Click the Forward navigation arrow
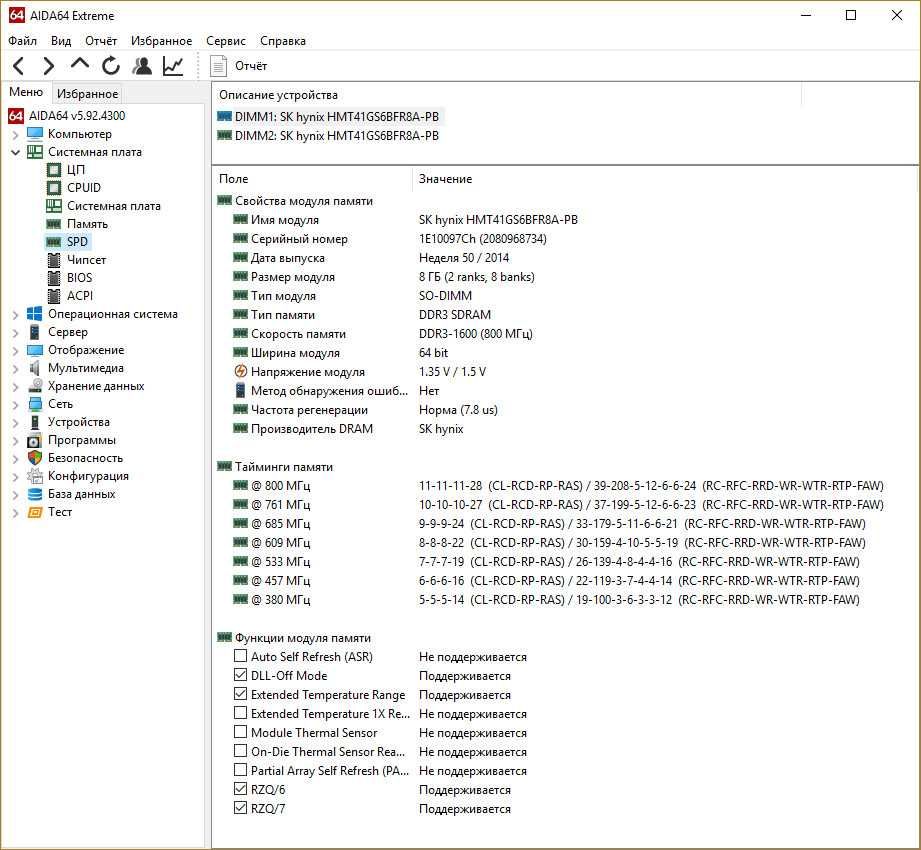 [49, 65]
